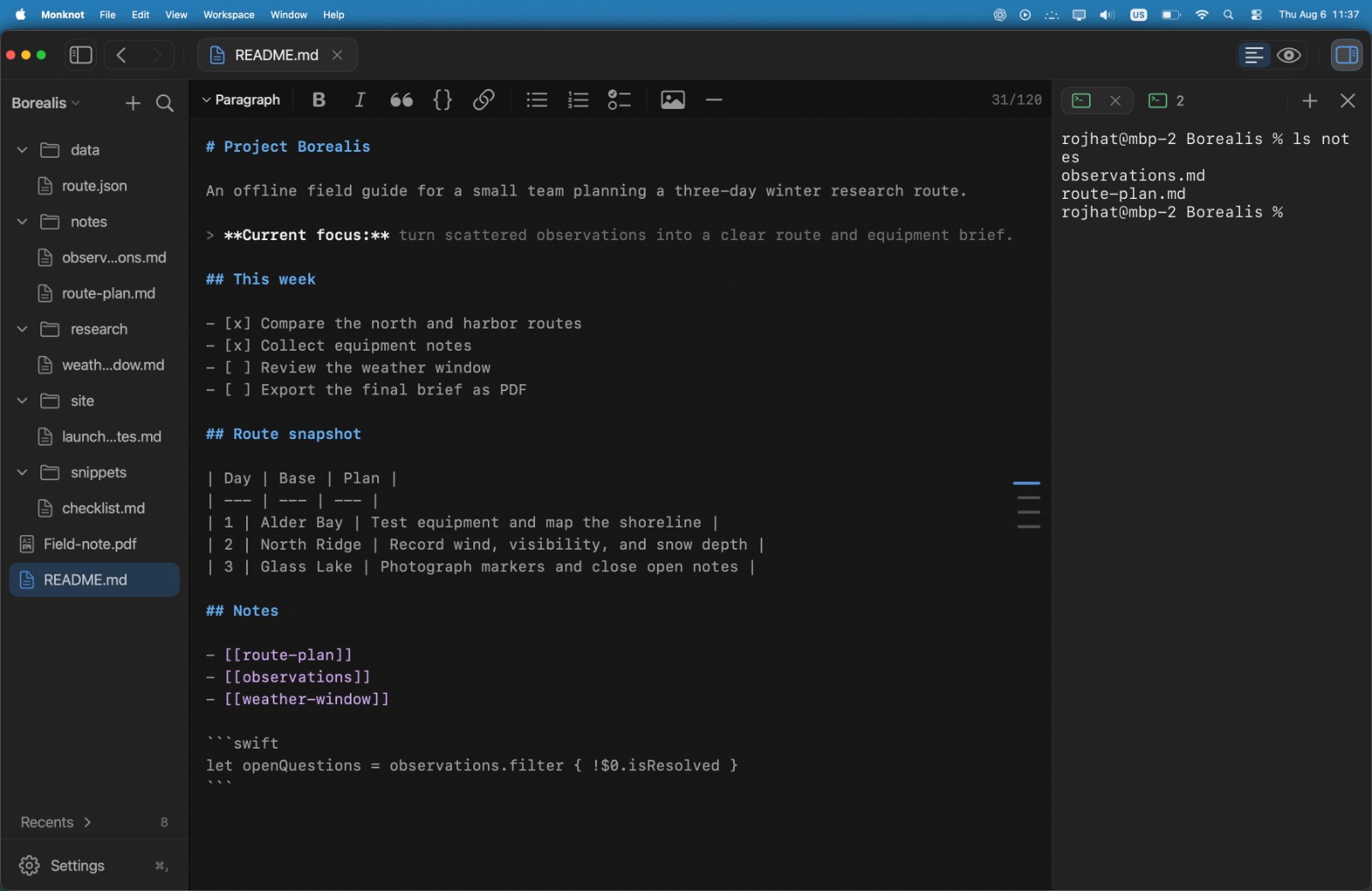Open Field-note.pdf file
This screenshot has height=891, width=1372.
94,545
